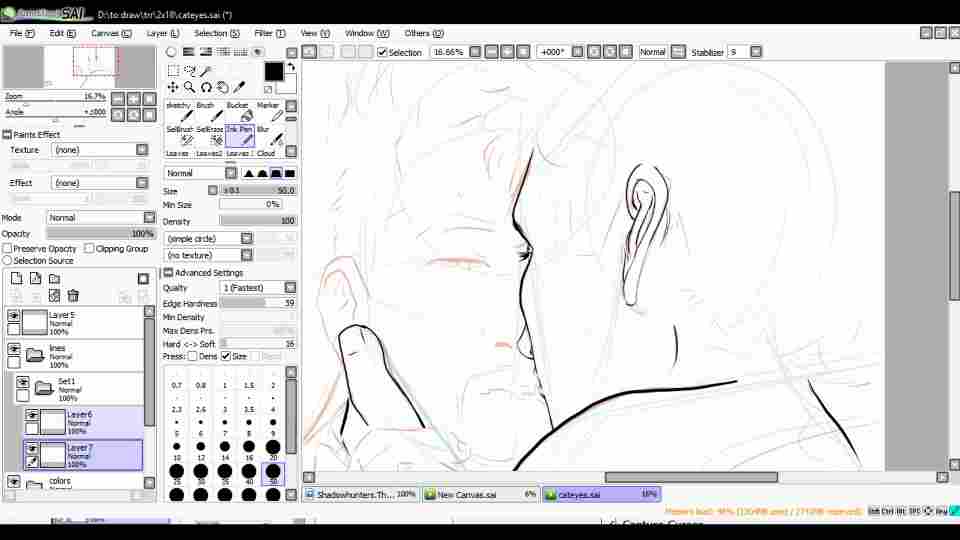Open the Layer menu

(162, 33)
